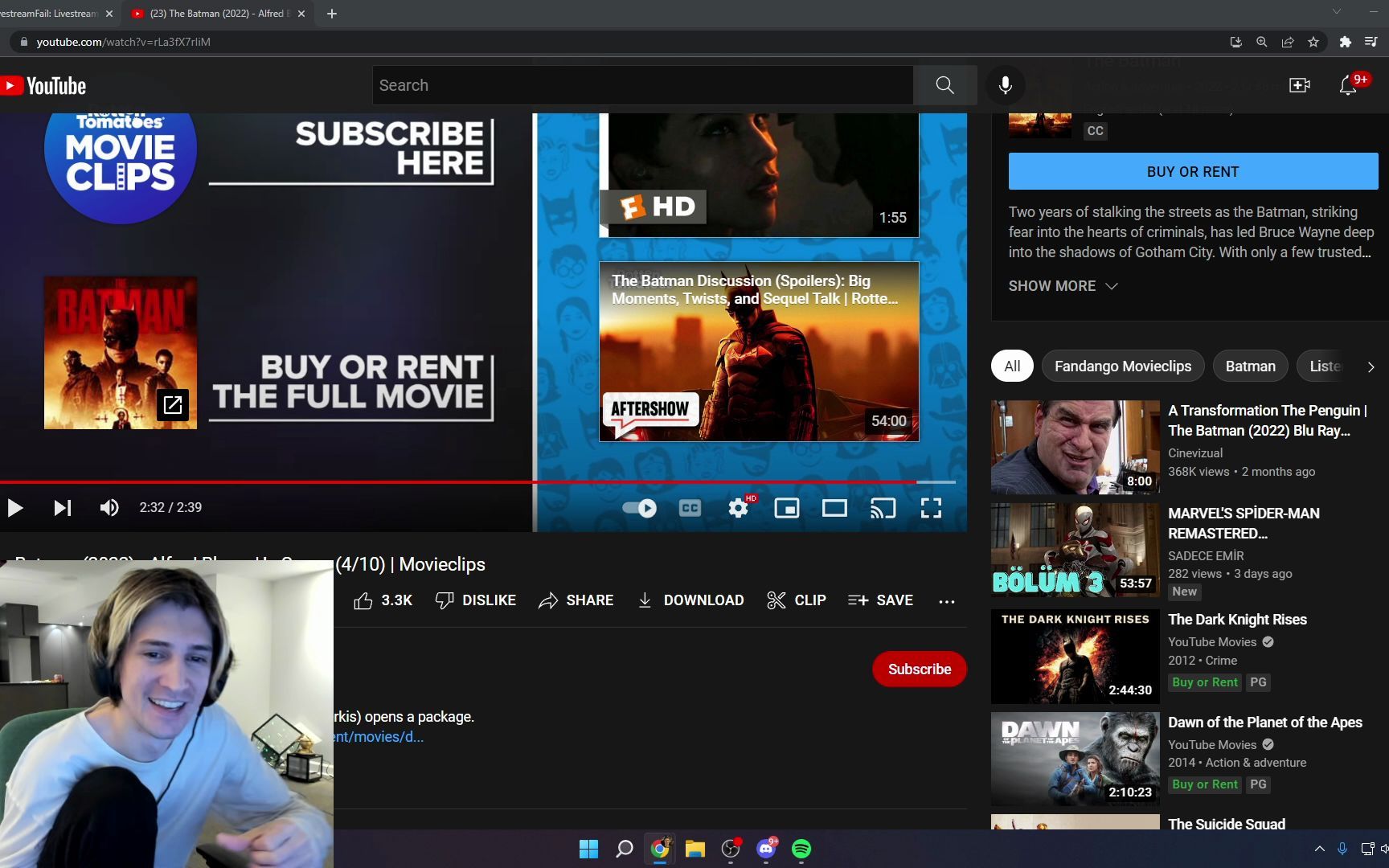Open the player settings gear
Viewport: 1389px width, 868px height.
(x=738, y=508)
